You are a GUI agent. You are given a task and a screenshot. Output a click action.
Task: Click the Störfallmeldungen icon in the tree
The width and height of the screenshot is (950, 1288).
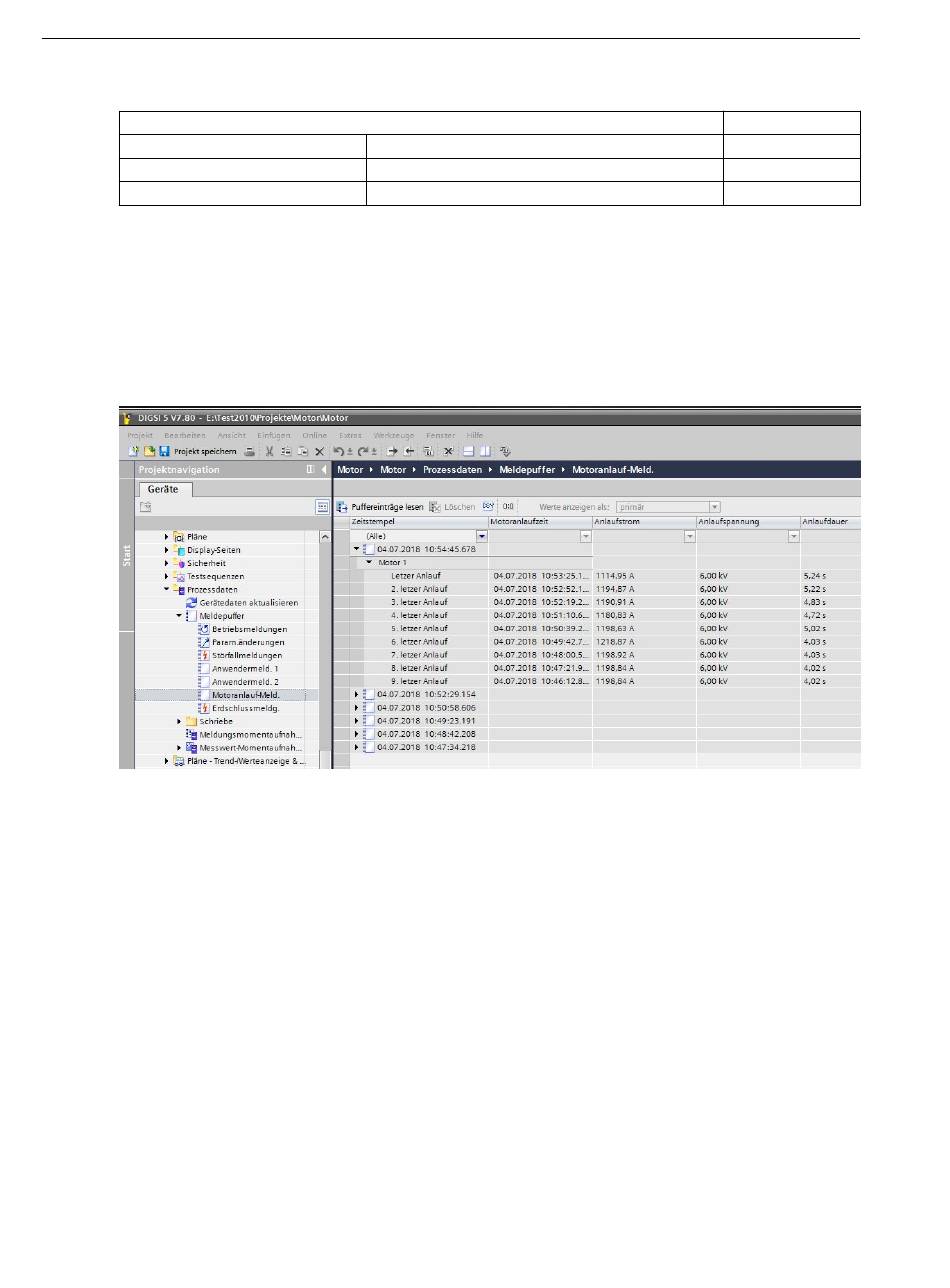[x=203, y=655]
